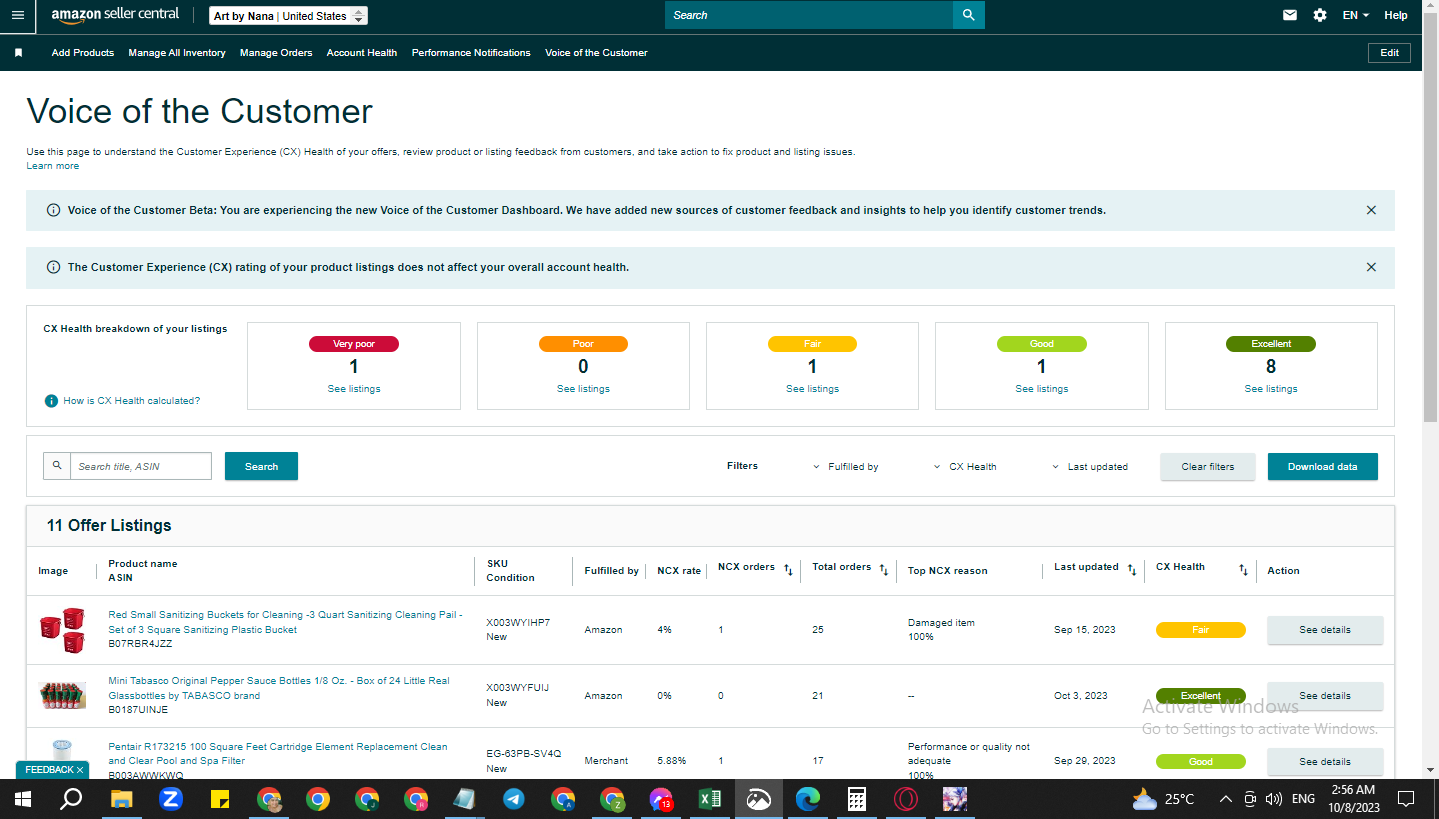The width and height of the screenshot is (1439, 819).
Task: Click Download data button
Action: pos(1322,466)
